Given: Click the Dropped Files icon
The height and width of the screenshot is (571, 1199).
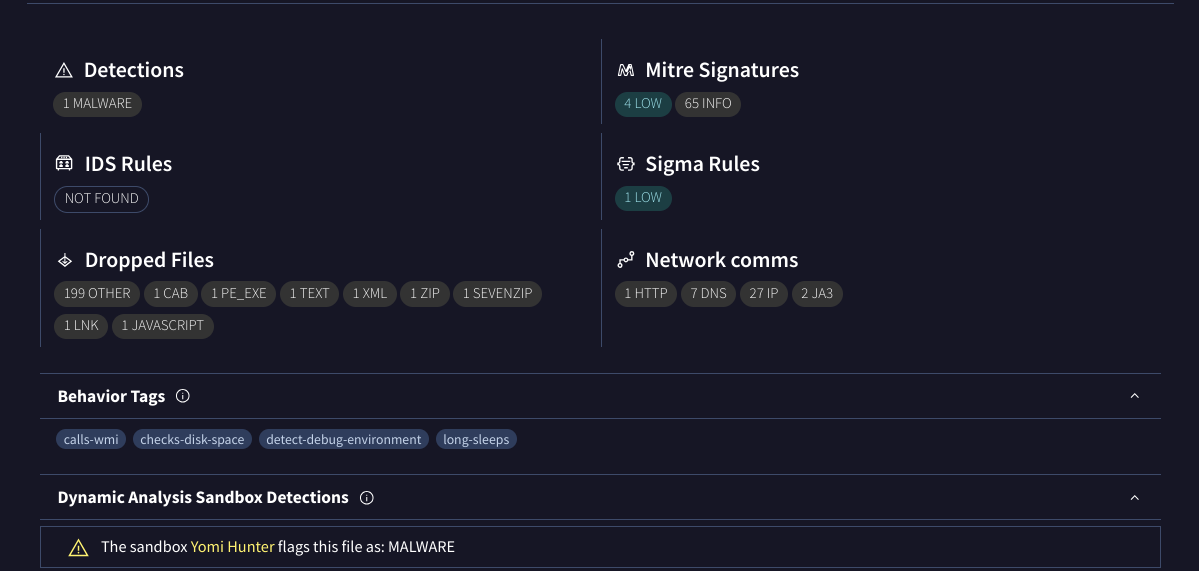Looking at the screenshot, I should (x=65, y=260).
